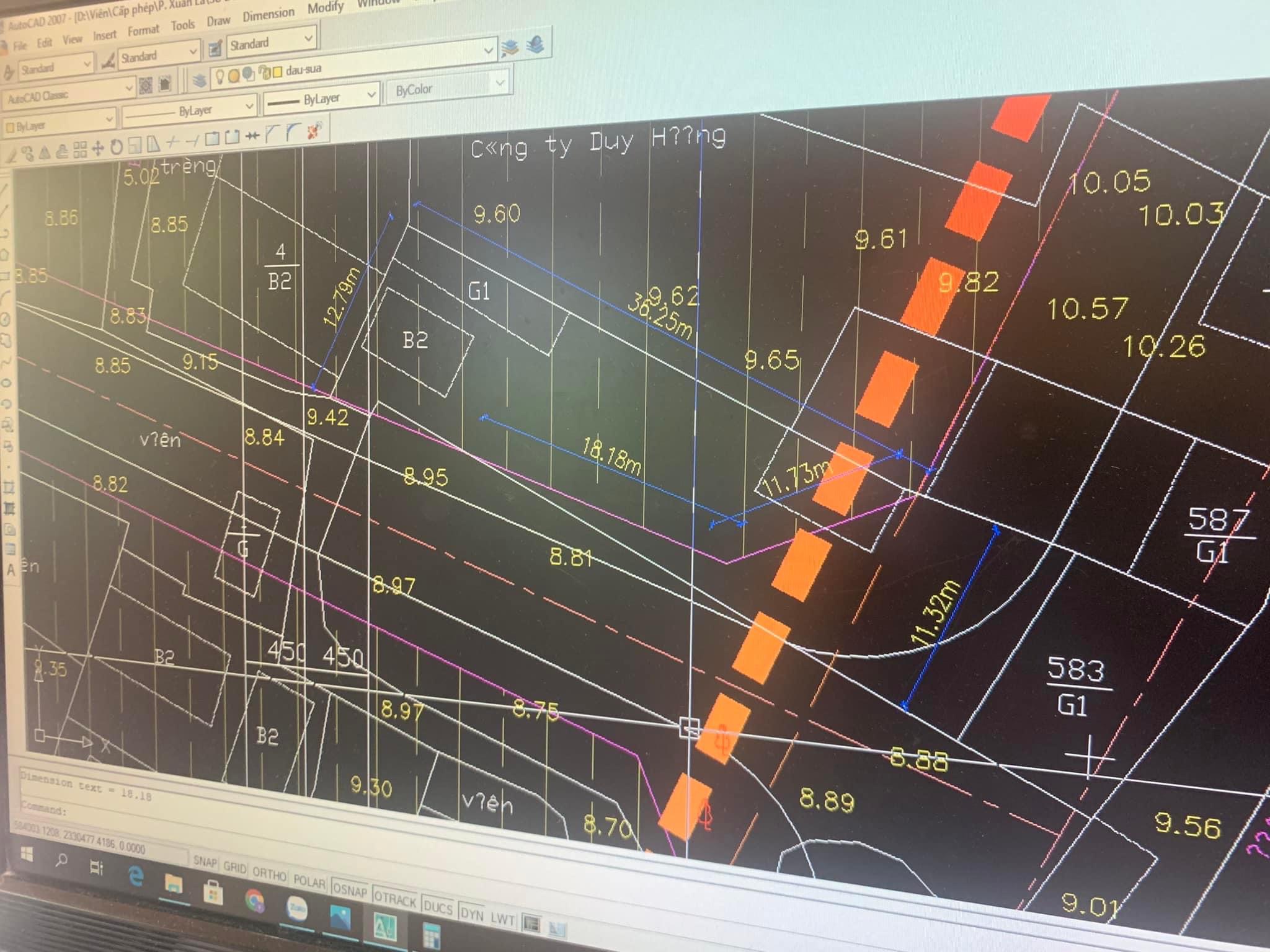This screenshot has width=1270, height=952.
Task: Select the Multiline Text tool
Action: [11, 570]
